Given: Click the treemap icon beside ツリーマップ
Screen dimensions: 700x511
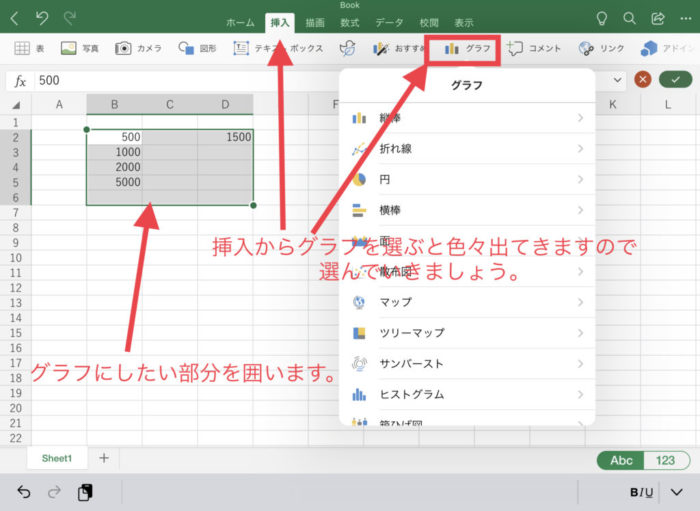Looking at the screenshot, I should click(359, 333).
